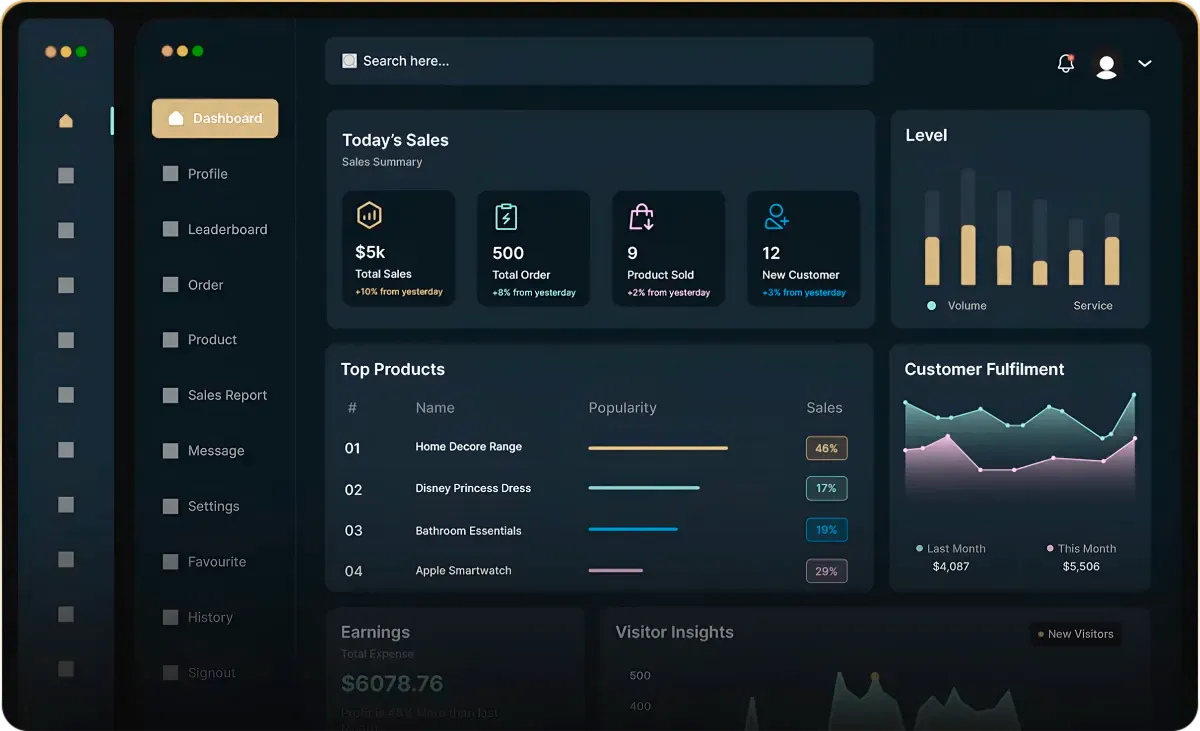Viewport: 1200px width, 731px height.
Task: Select the $5k Total Sales card
Action: pos(398,248)
